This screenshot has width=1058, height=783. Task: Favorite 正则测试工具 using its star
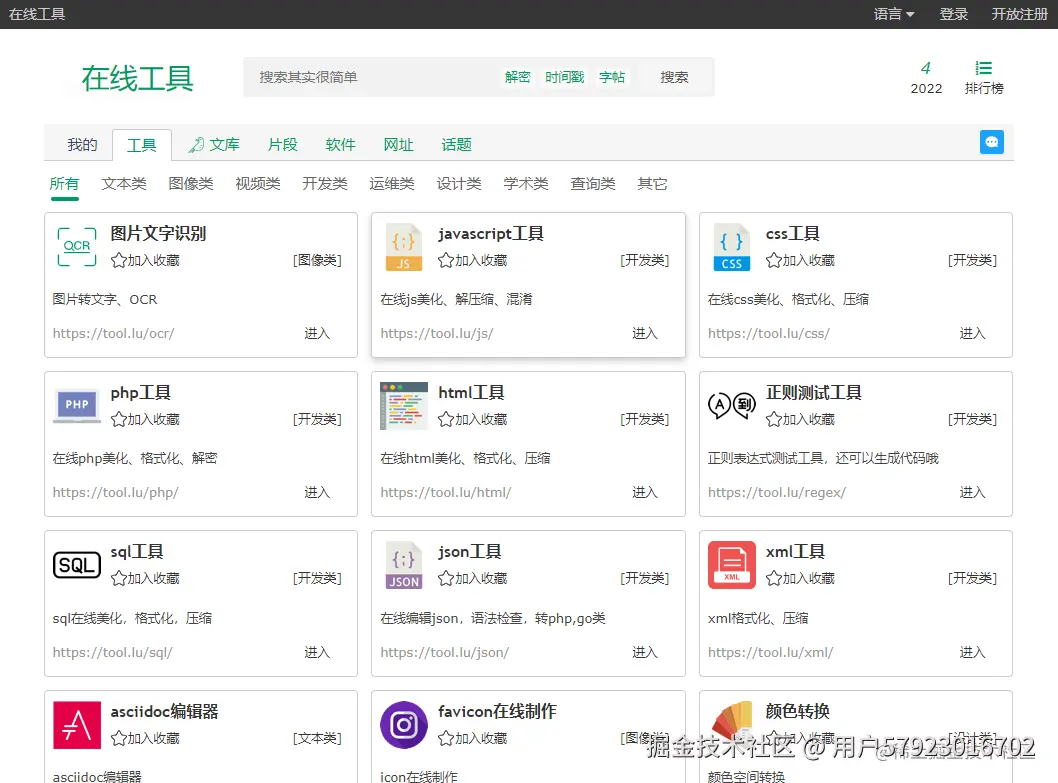774,419
